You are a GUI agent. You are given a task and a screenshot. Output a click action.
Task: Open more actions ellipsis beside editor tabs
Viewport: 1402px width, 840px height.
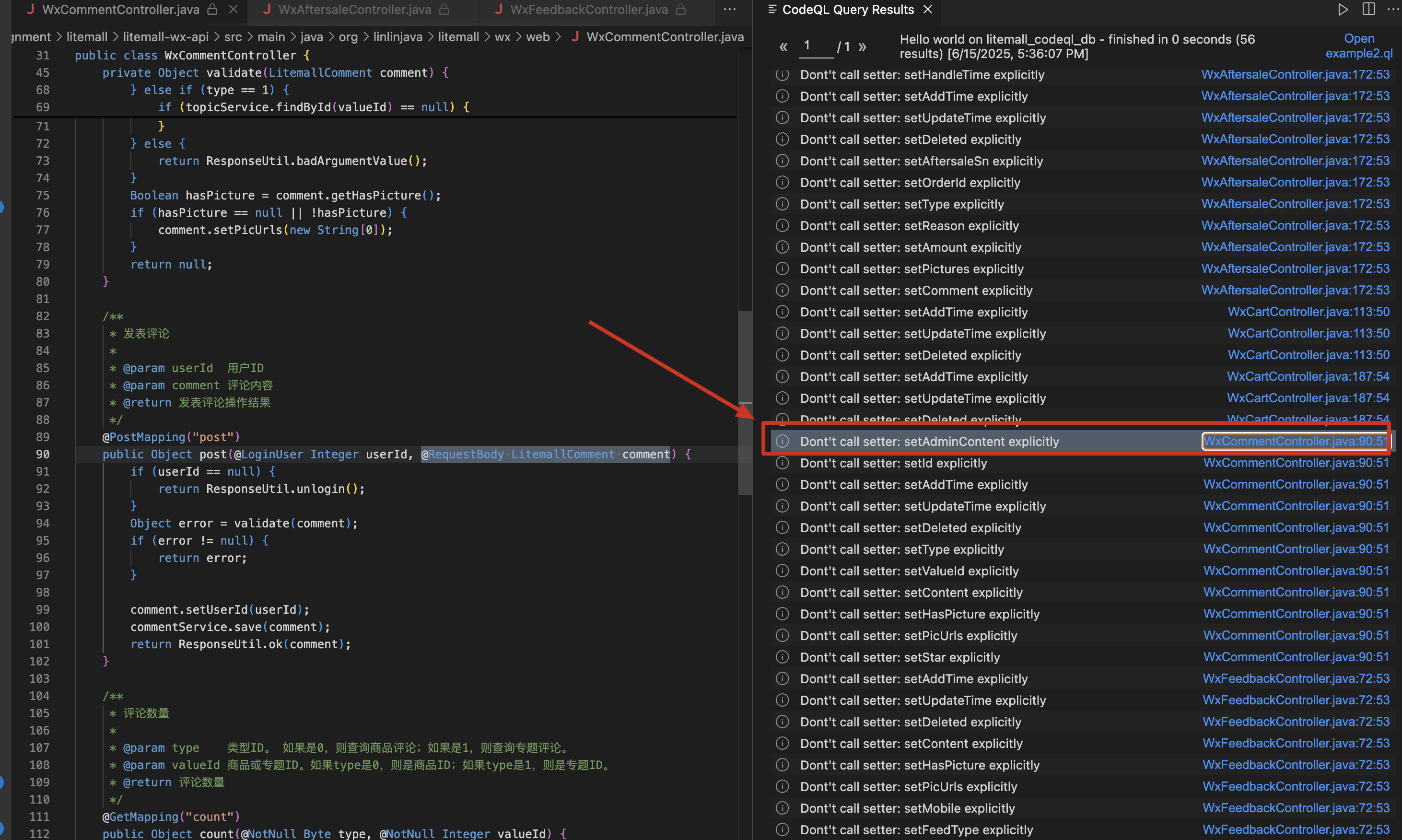(730, 10)
